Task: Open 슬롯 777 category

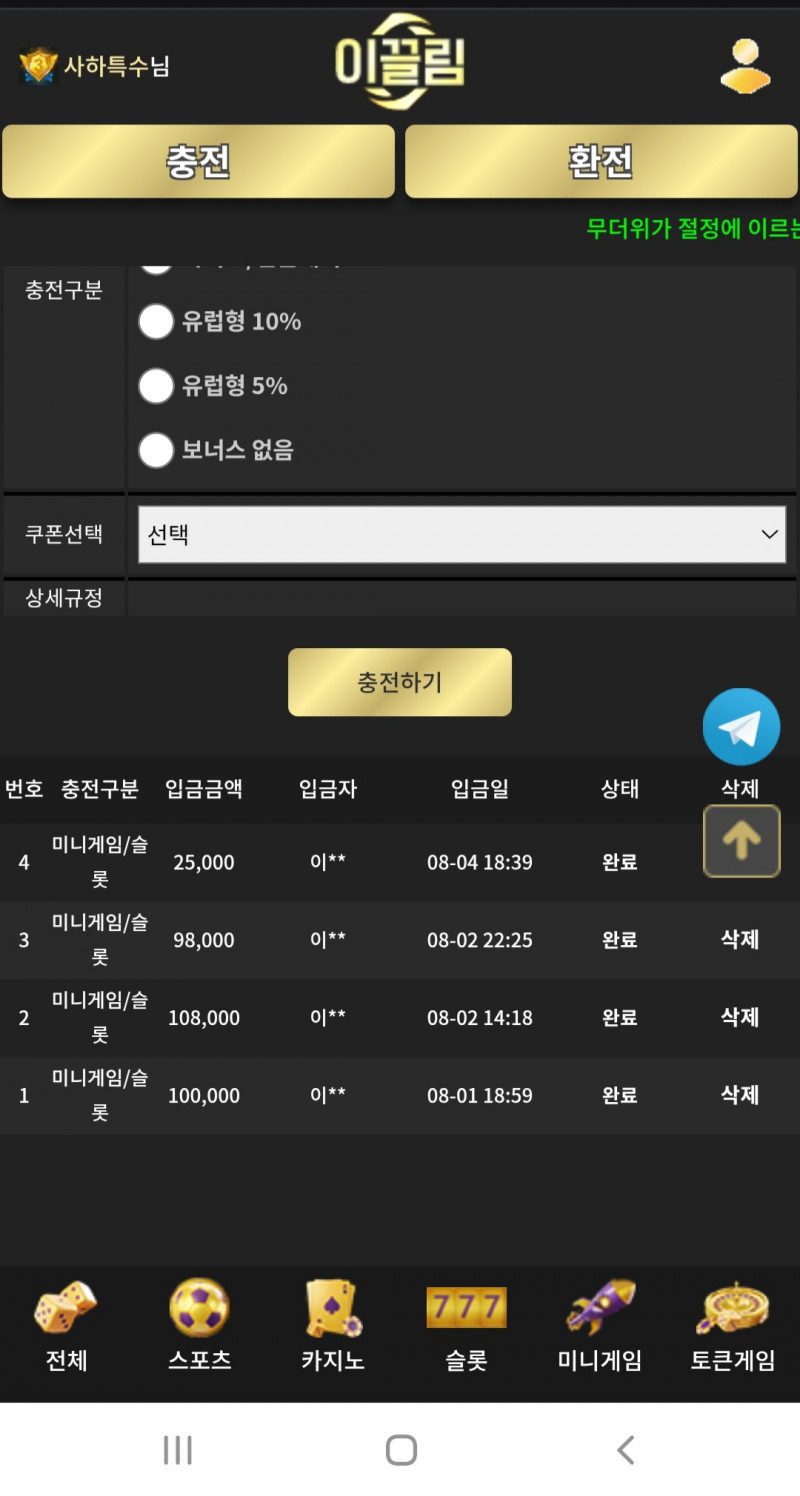Action: [x=466, y=1326]
